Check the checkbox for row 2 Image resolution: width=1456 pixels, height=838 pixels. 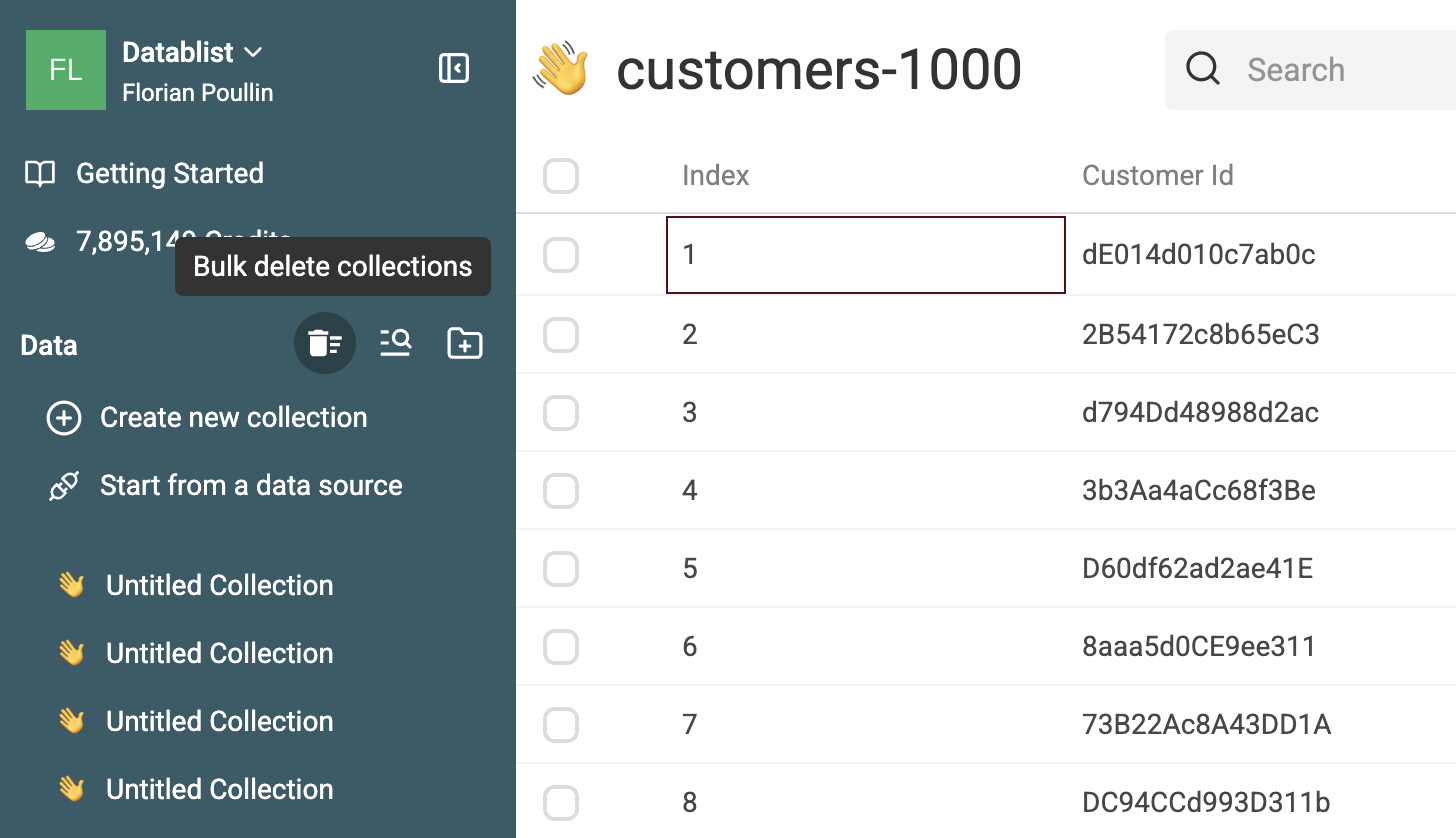coord(561,333)
